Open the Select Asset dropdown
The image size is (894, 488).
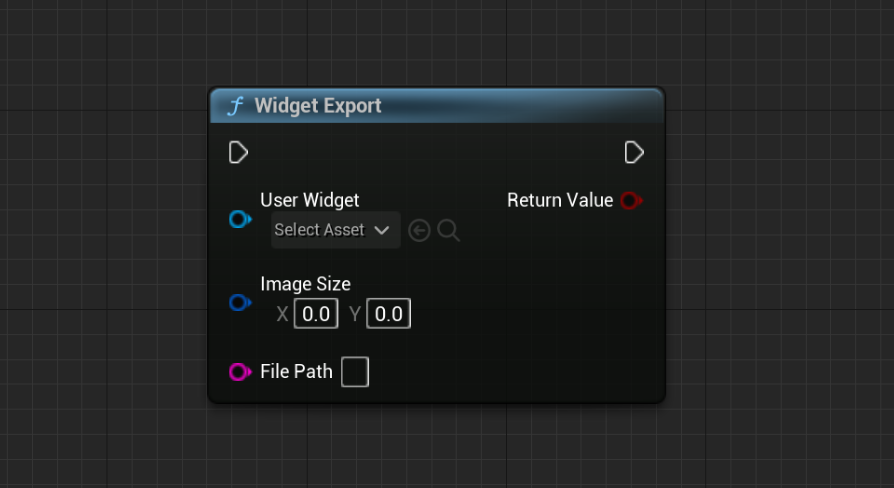[x=335, y=230]
